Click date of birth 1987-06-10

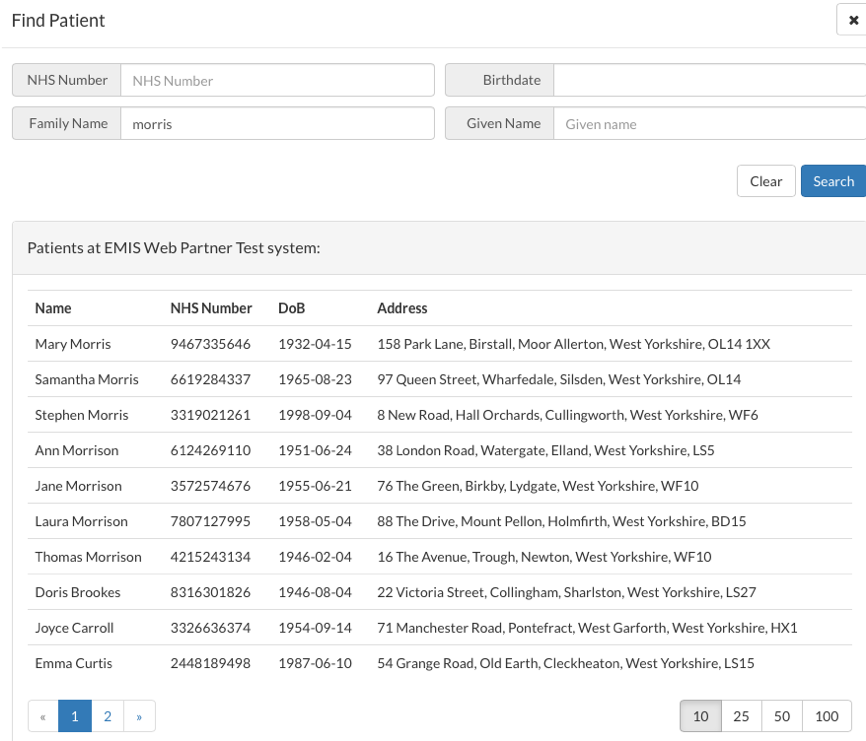[x=315, y=663]
